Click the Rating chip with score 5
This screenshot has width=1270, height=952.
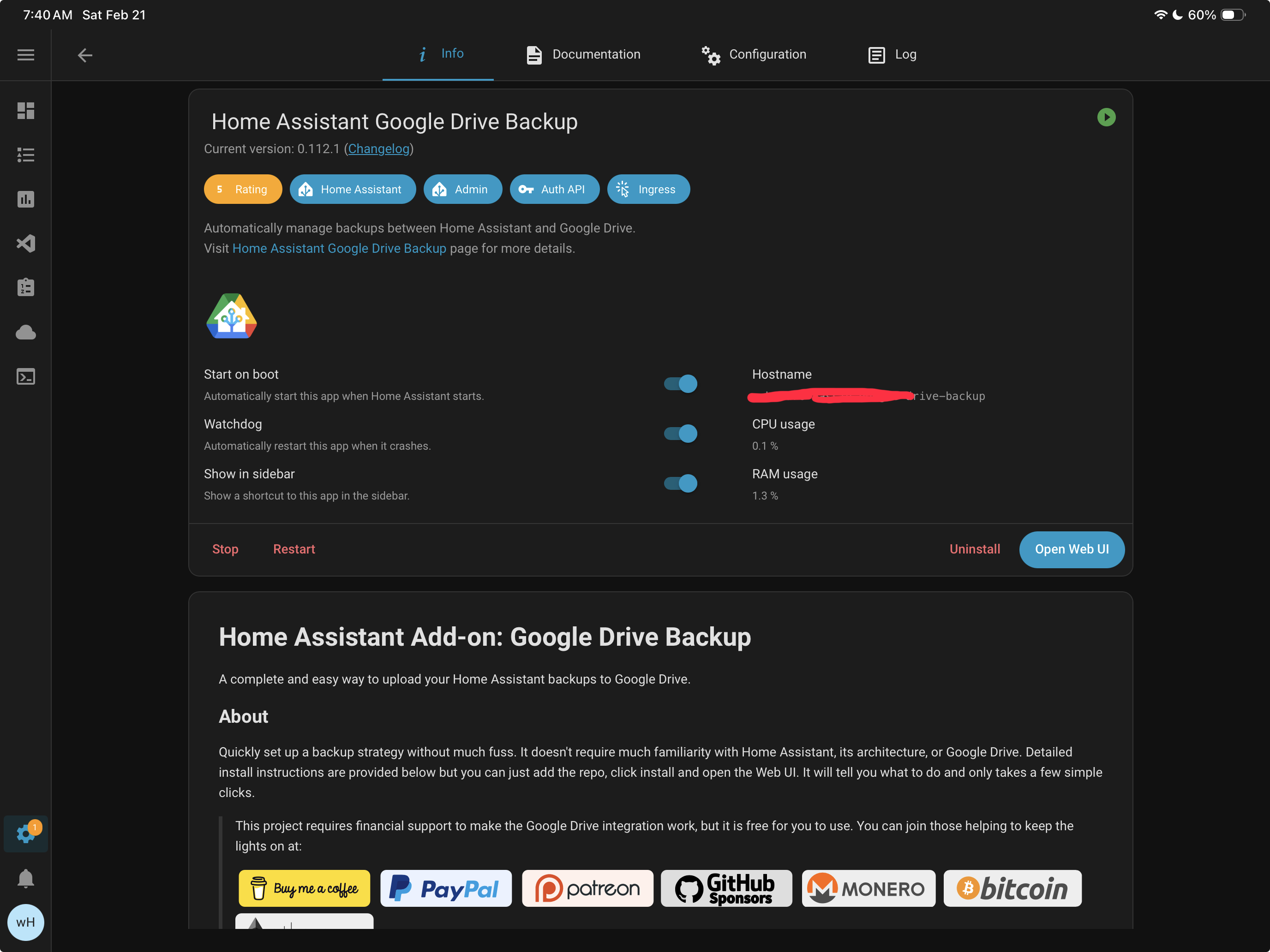click(x=242, y=190)
